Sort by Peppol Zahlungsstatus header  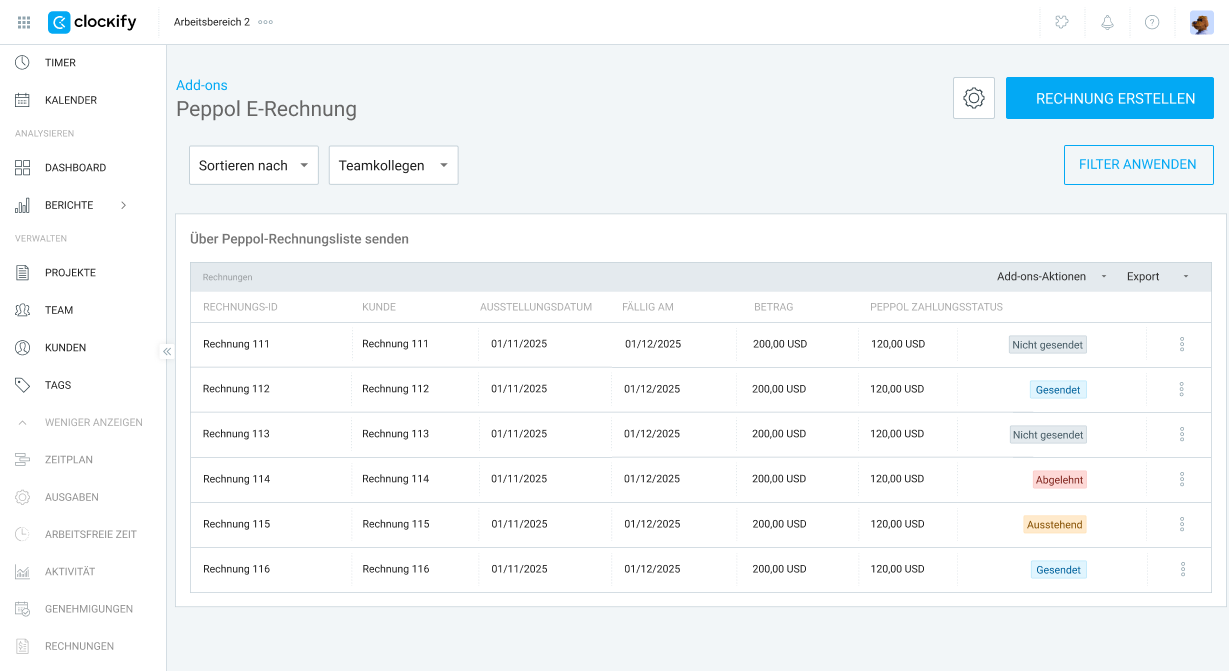pos(936,307)
